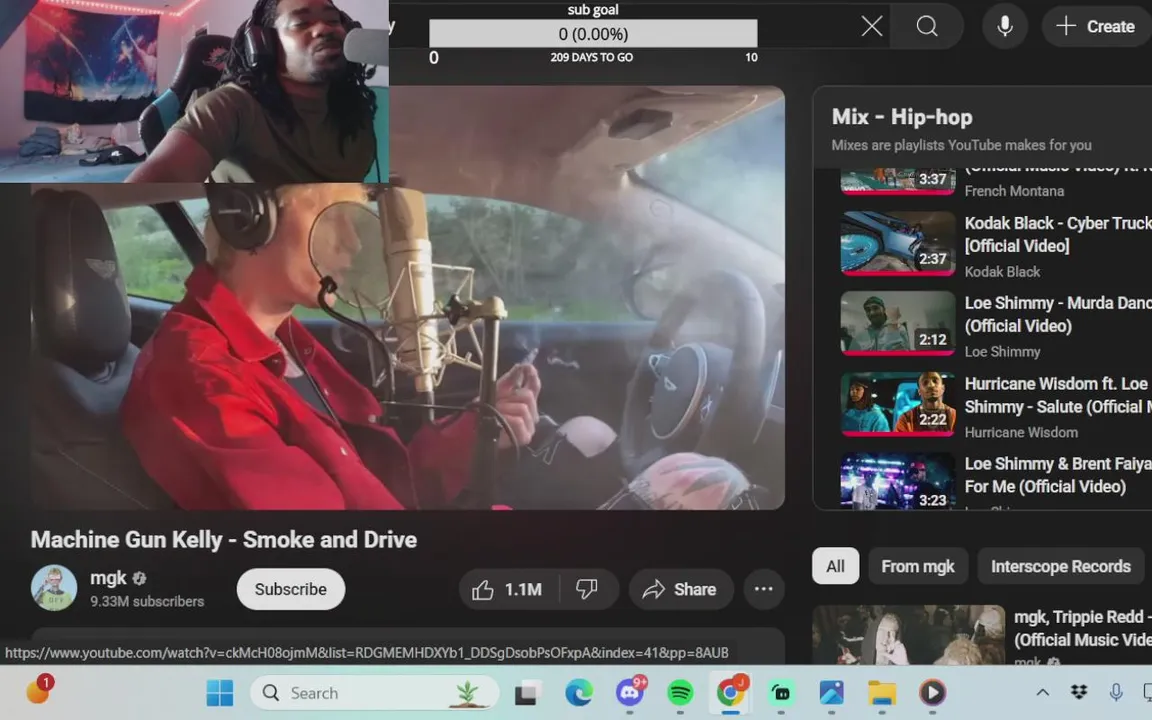Select the From mgk filter chip
Viewport: 1152px width, 720px height.
pyautogui.click(x=918, y=566)
